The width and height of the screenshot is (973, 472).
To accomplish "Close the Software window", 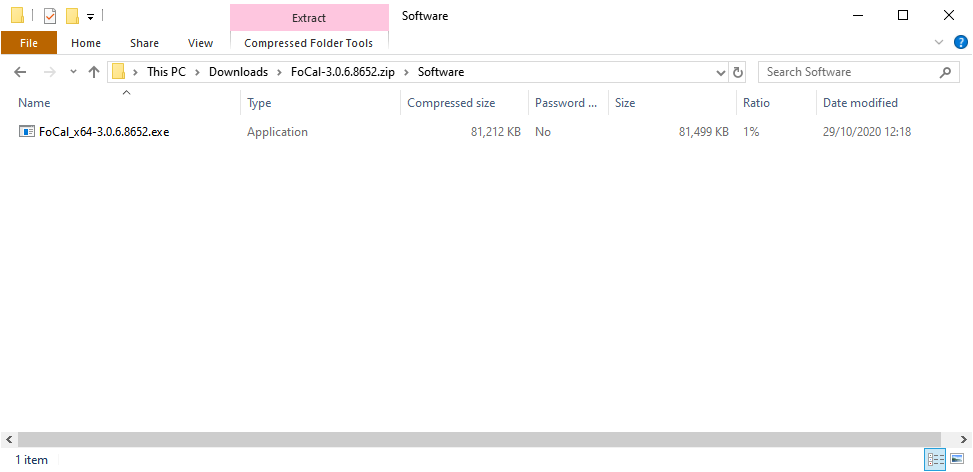I will pos(949,16).
